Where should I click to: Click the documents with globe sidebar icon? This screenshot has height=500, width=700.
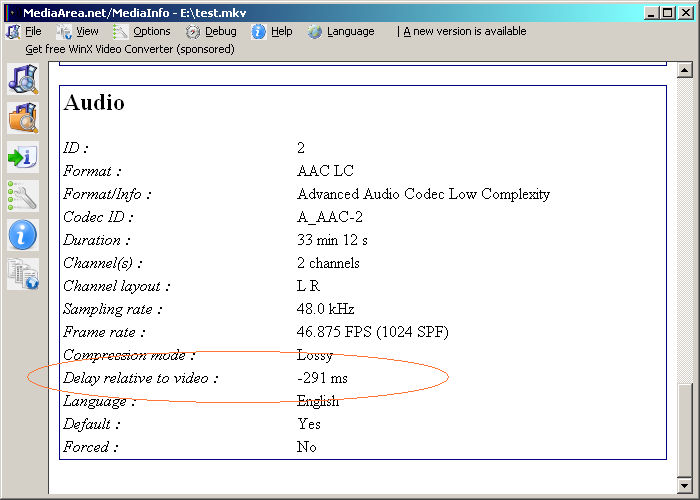23,274
